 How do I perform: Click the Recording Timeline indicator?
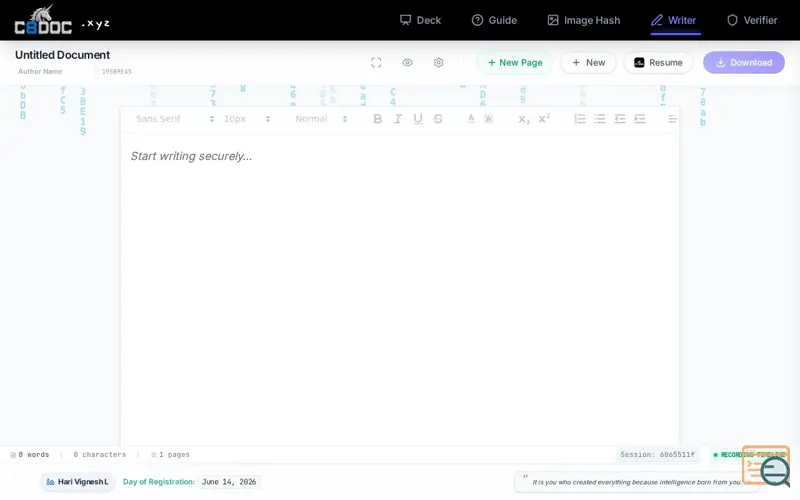[749, 455]
